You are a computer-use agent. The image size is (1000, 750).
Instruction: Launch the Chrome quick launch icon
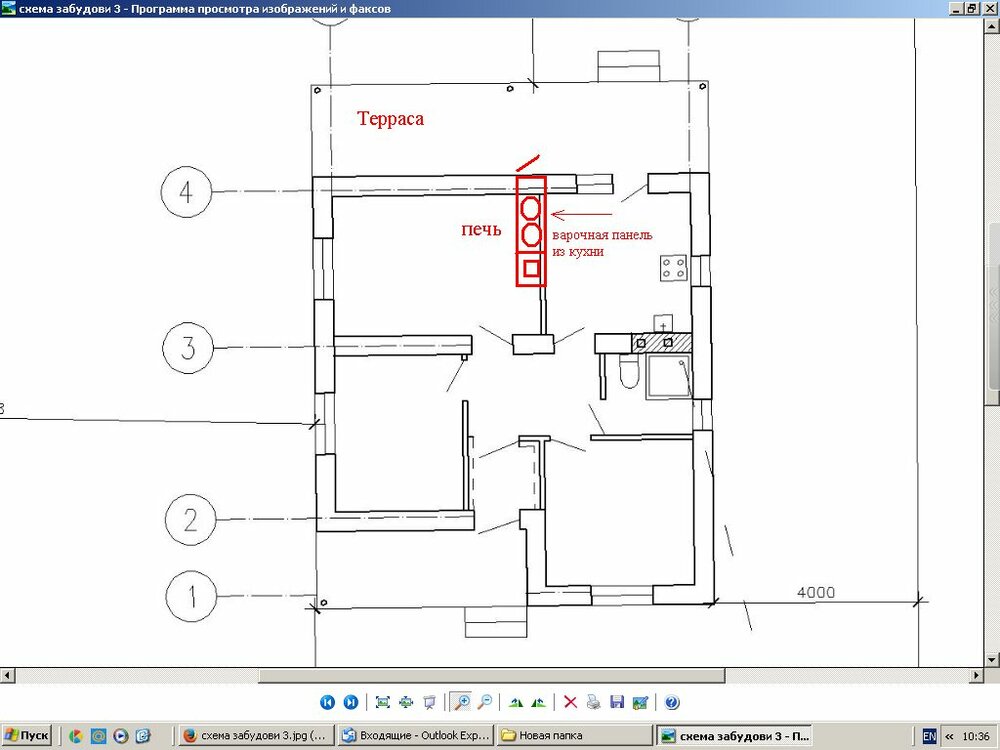75,736
